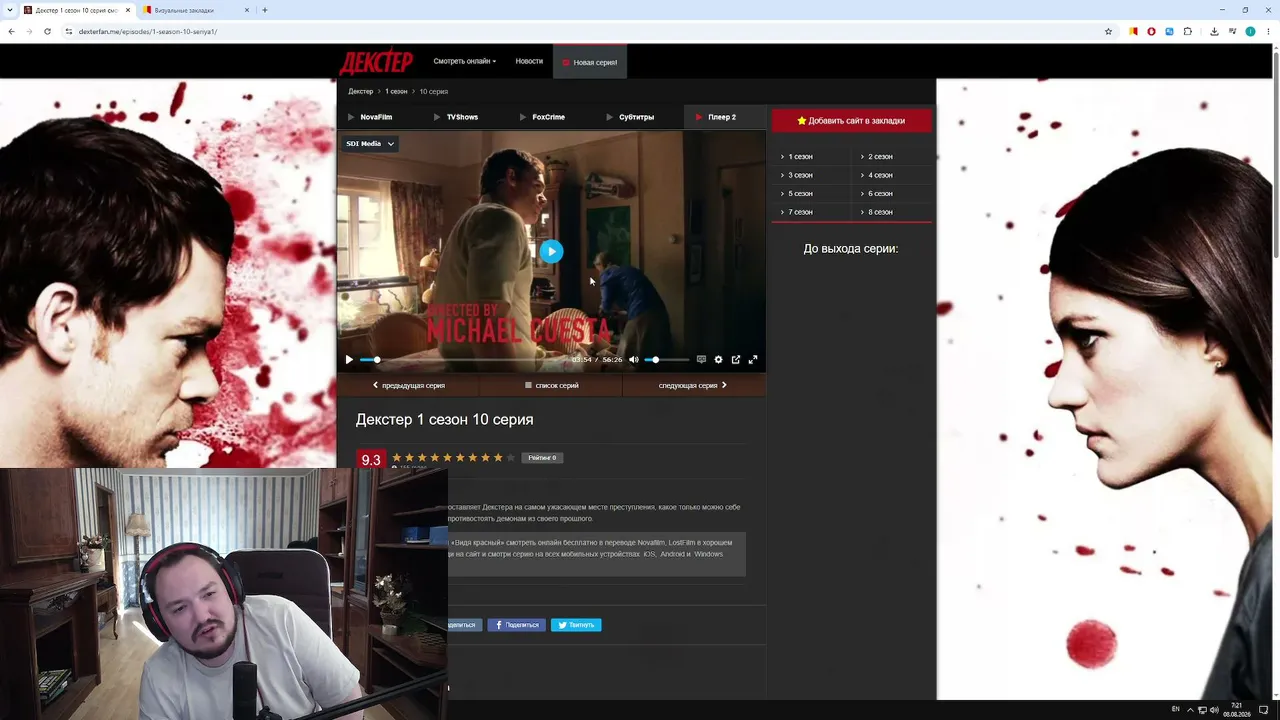This screenshot has height=720, width=1280.
Task: Expand the Смотреть онлайн dropdown menu
Action: 465,61
